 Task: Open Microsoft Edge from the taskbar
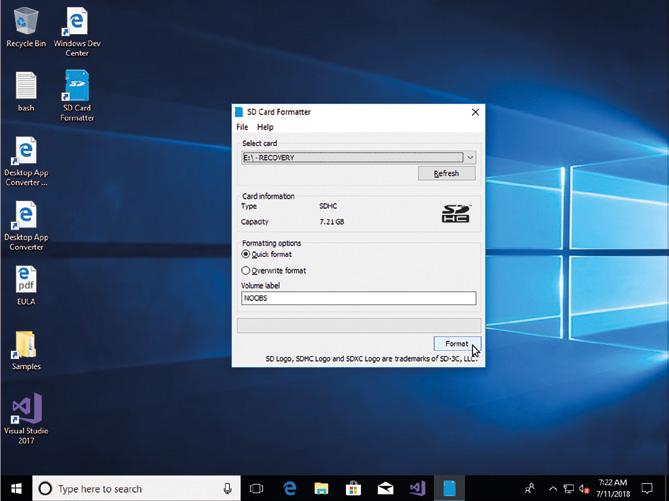(290, 488)
